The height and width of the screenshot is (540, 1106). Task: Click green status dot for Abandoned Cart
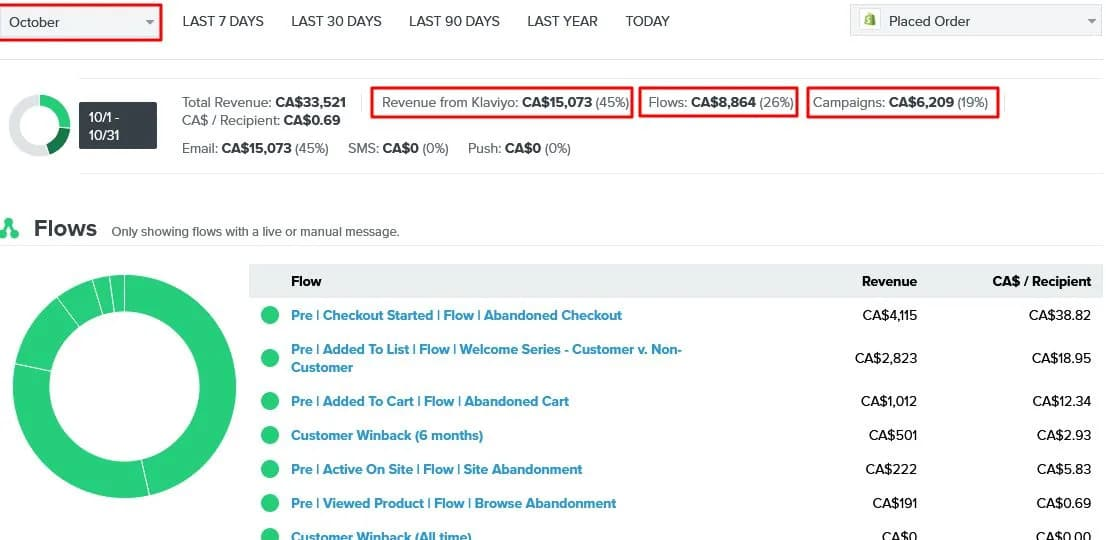(x=270, y=401)
